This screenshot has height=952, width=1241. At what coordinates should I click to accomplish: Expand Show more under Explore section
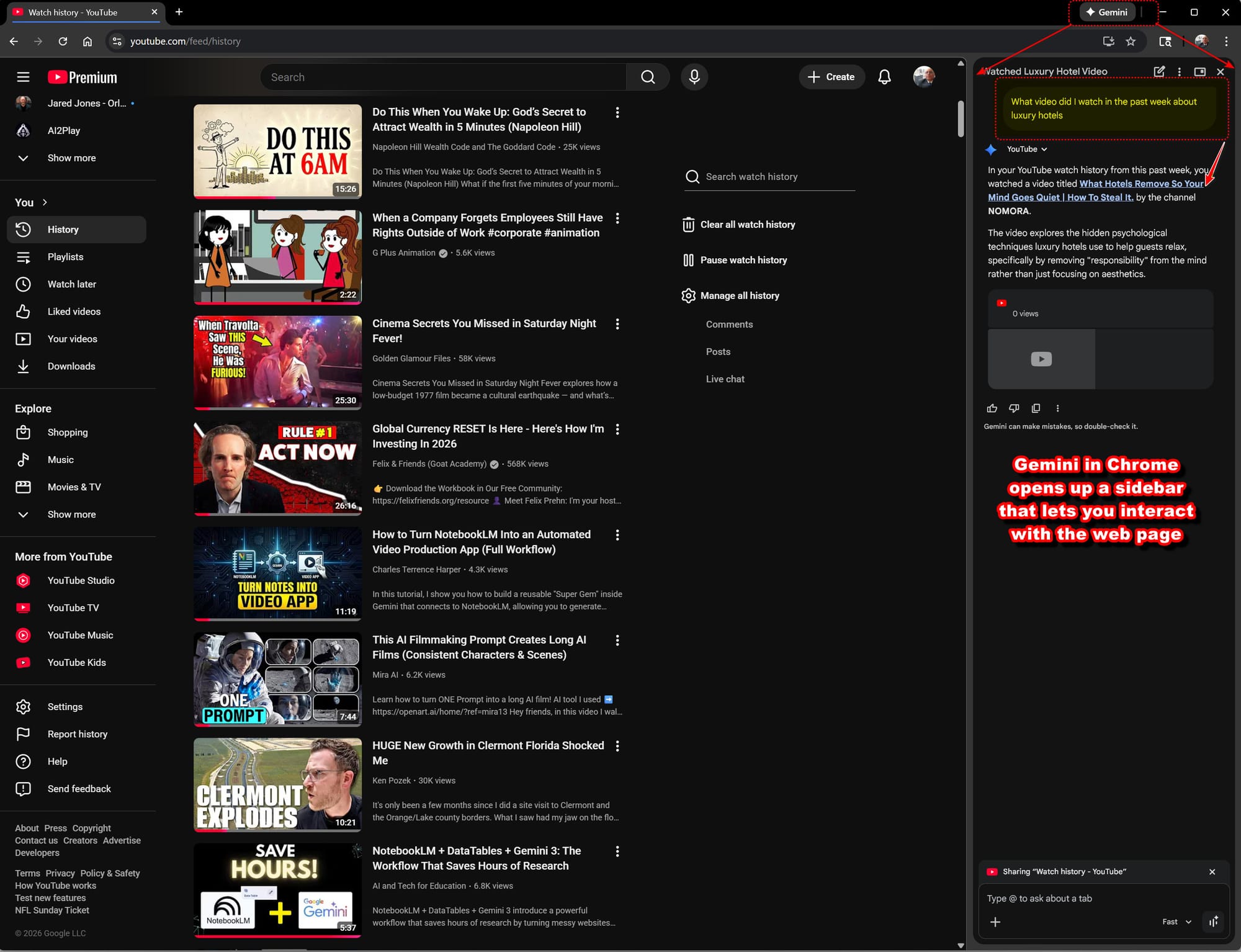tap(71, 514)
